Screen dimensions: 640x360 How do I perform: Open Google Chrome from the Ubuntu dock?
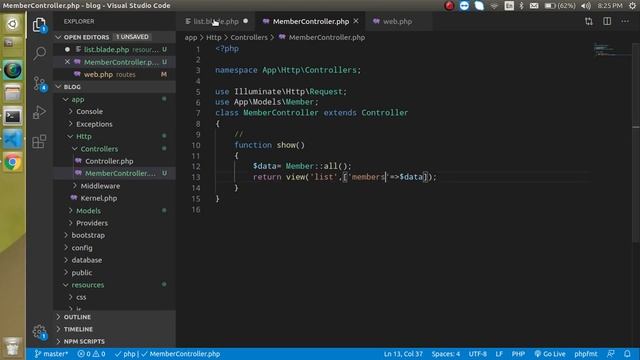[13, 162]
